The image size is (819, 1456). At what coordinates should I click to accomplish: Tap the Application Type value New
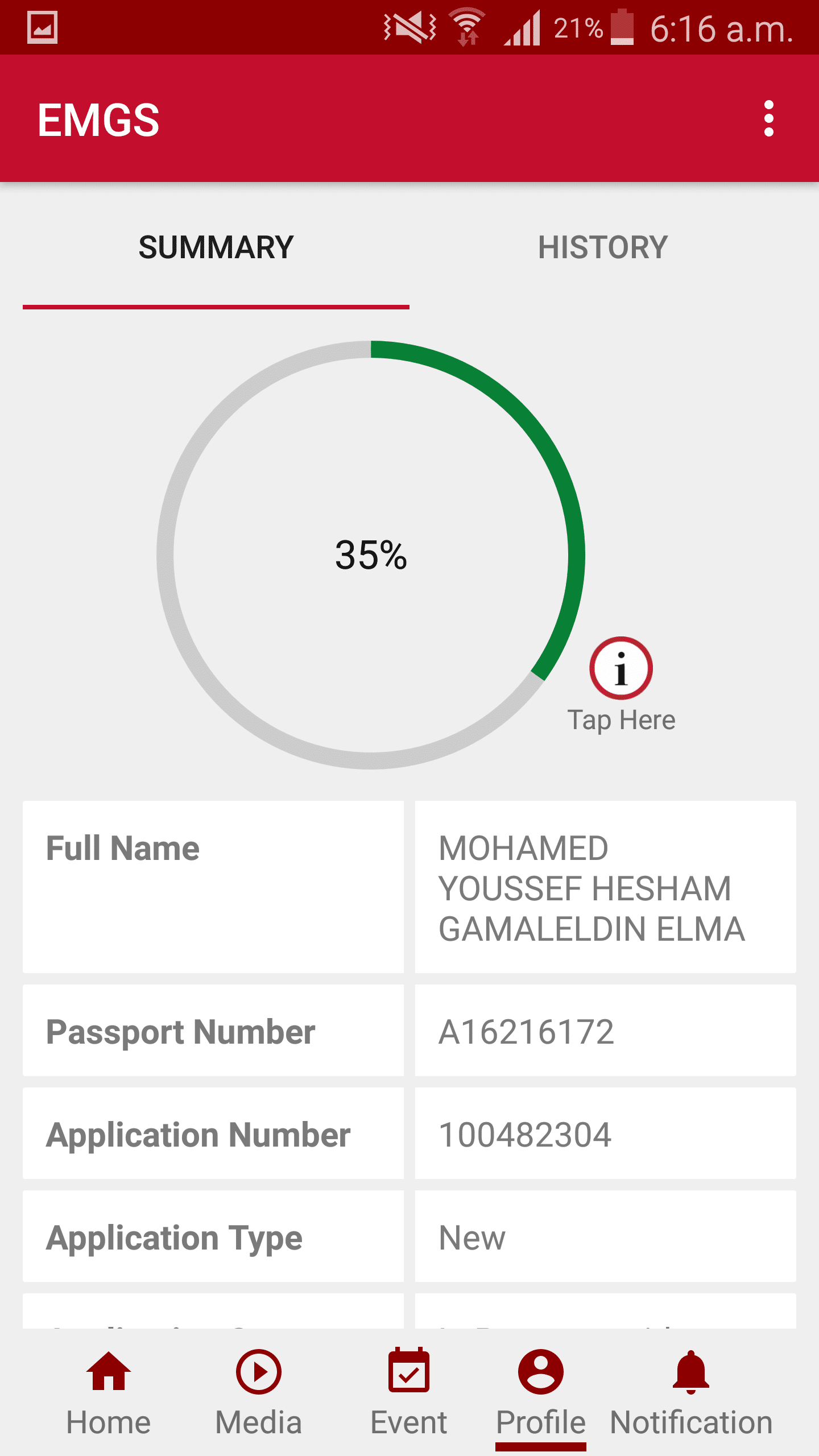(x=472, y=1238)
